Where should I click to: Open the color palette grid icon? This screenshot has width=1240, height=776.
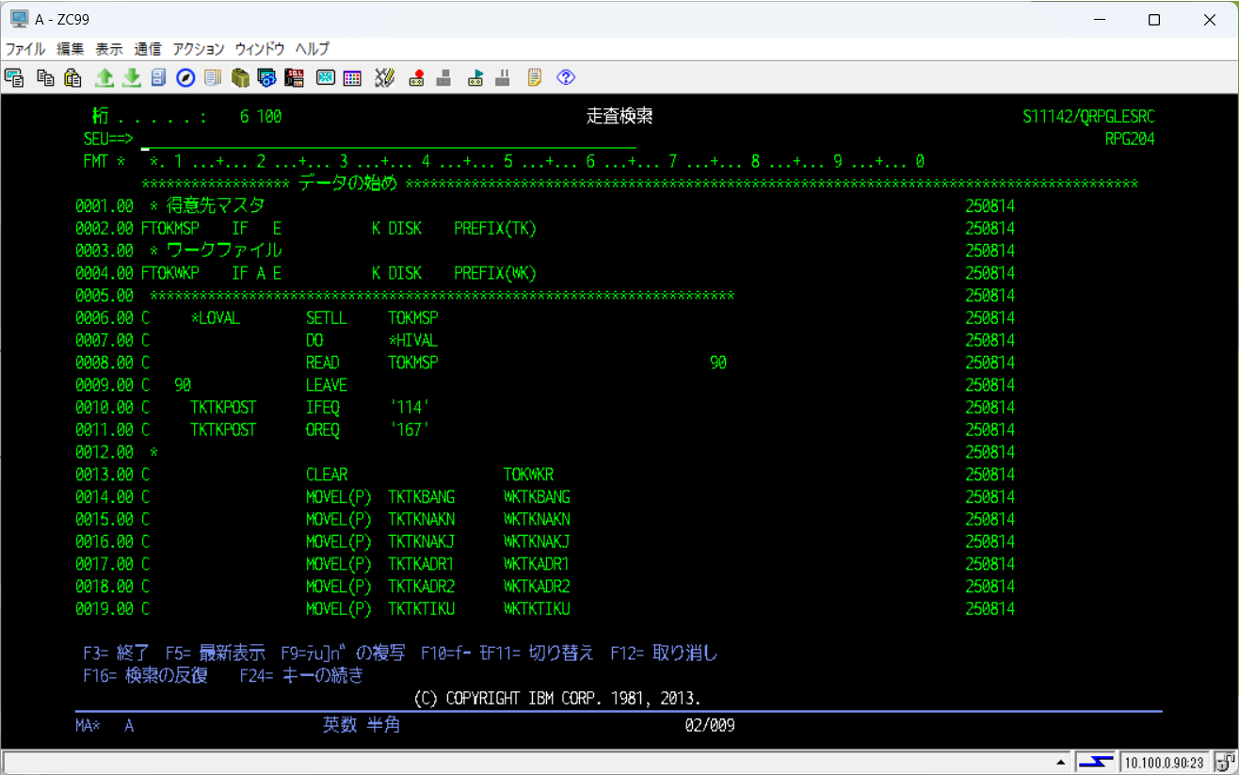352,78
